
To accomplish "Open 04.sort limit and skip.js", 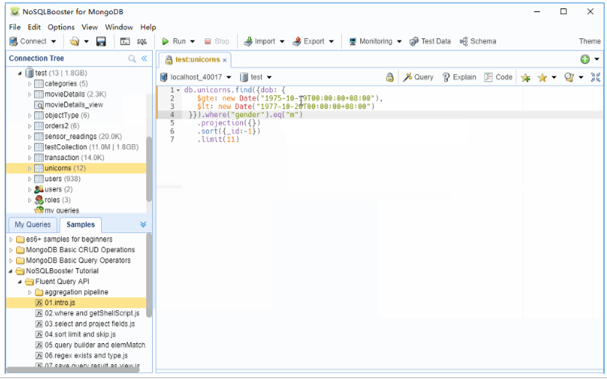I will (x=80, y=334).
